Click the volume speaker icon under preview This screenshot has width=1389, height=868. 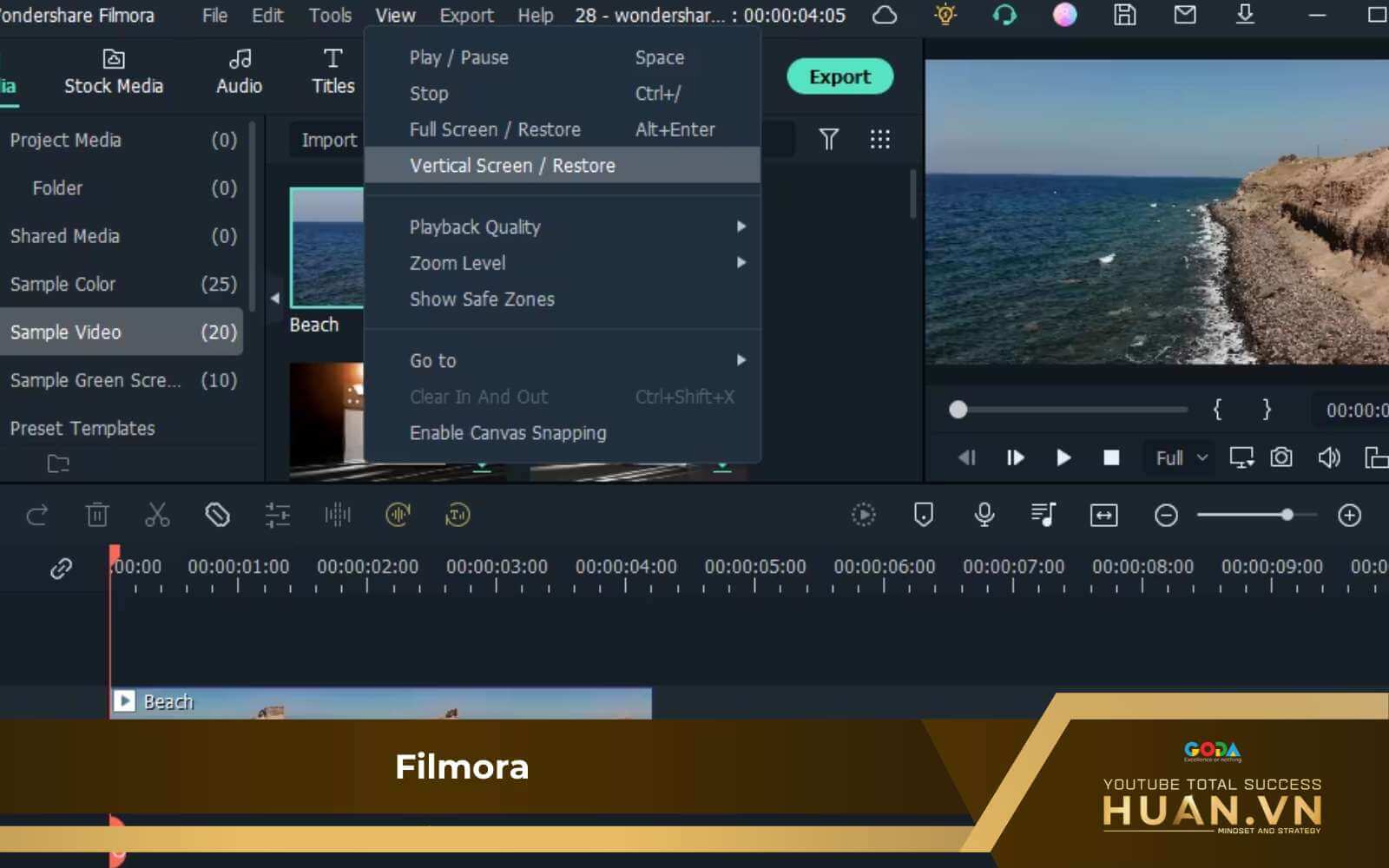[x=1328, y=457]
